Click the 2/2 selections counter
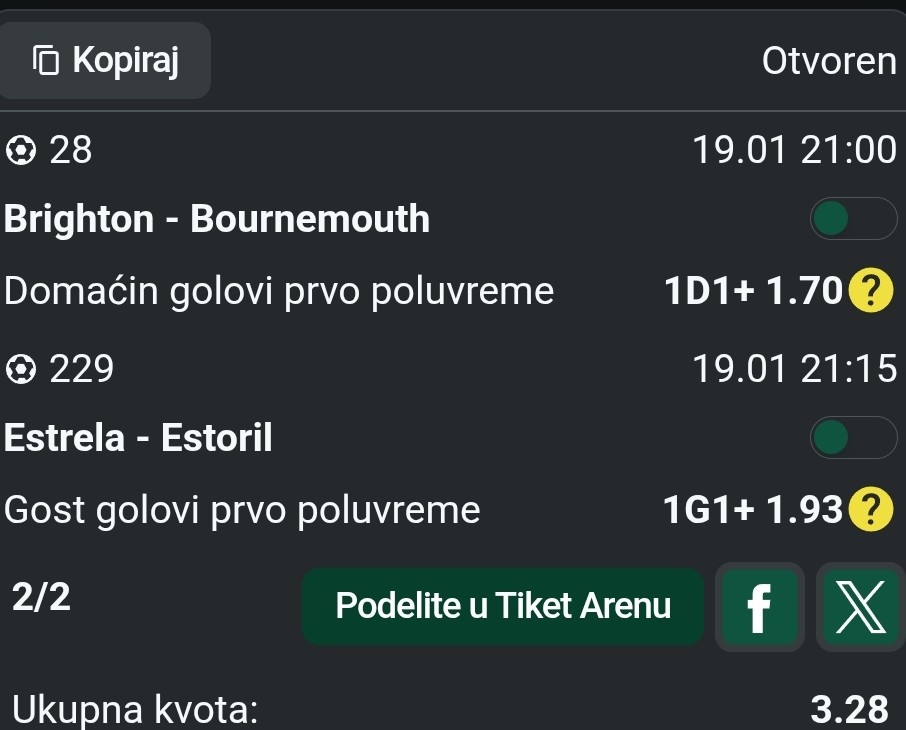The height and width of the screenshot is (730, 906). 41,597
